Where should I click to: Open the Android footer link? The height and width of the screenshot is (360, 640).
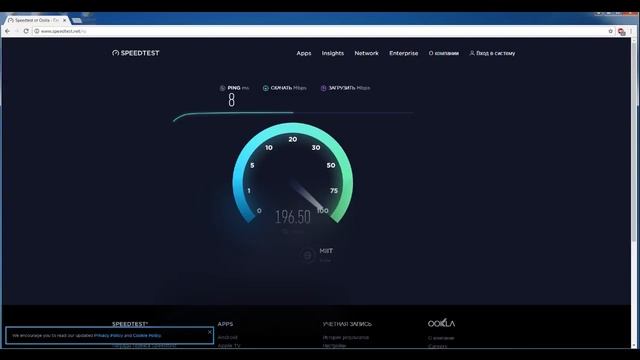[x=227, y=338]
